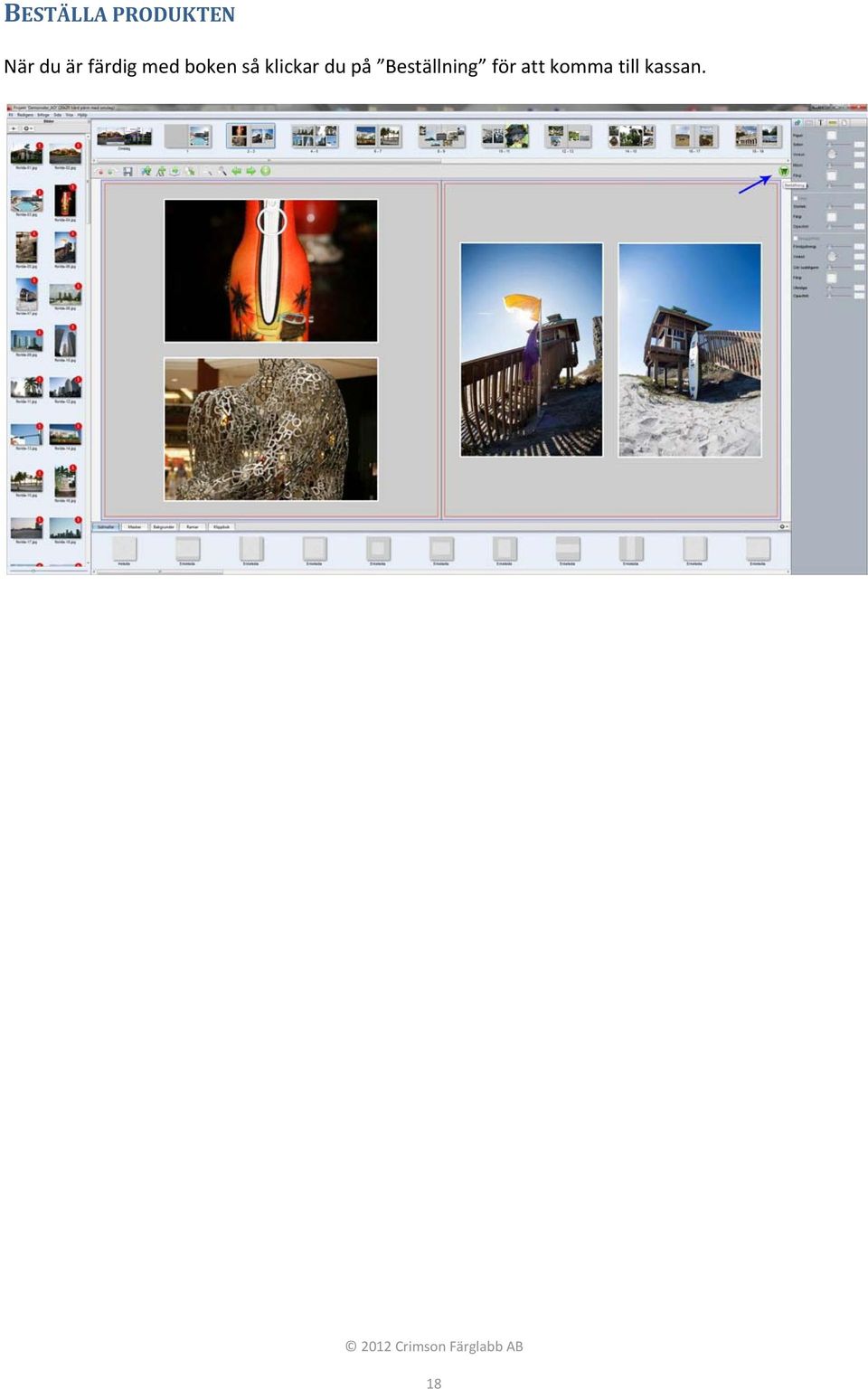Image resolution: width=868 pixels, height=1389 pixels.
Task: Open the Infoga menu
Action: click(43, 115)
